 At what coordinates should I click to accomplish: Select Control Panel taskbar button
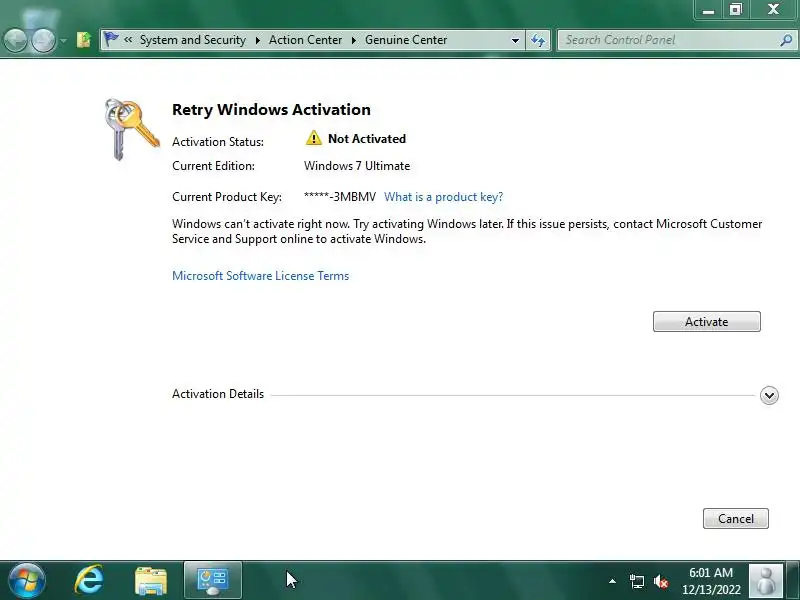[213, 580]
